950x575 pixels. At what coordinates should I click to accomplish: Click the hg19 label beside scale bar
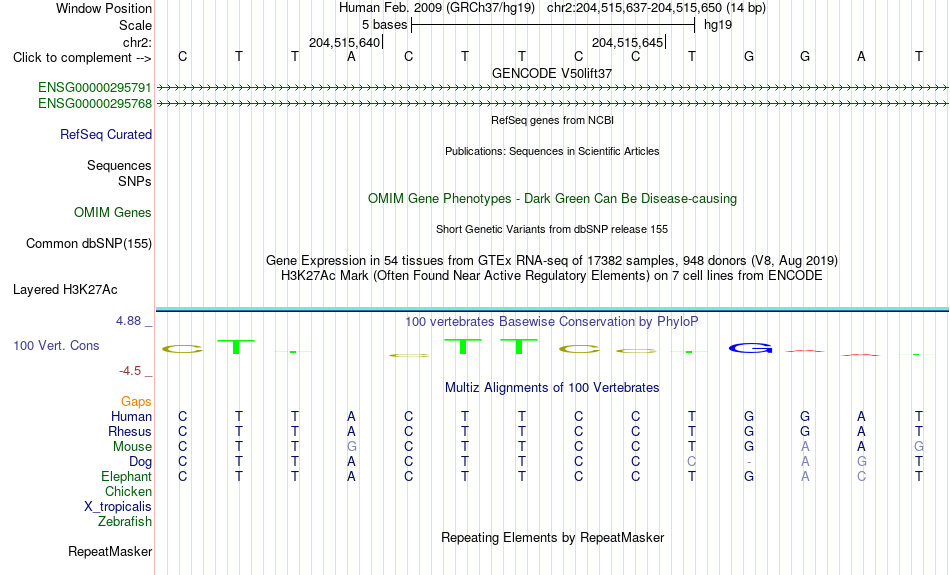718,25
